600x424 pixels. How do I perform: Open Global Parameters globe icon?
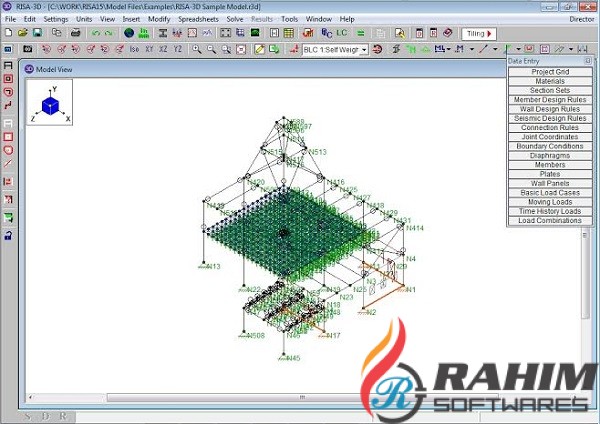[x=129, y=33]
